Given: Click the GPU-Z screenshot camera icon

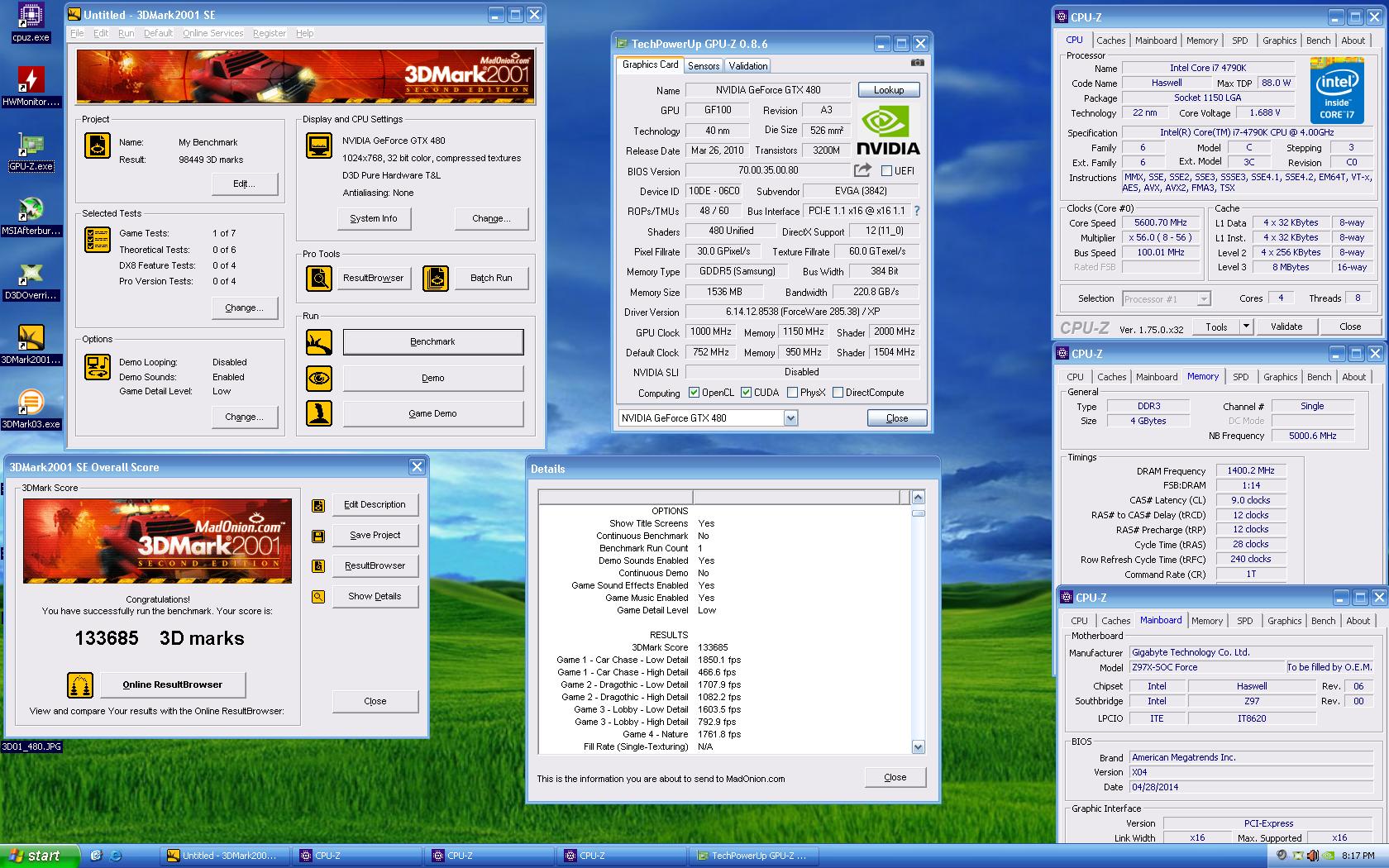Looking at the screenshot, I should click(x=918, y=63).
